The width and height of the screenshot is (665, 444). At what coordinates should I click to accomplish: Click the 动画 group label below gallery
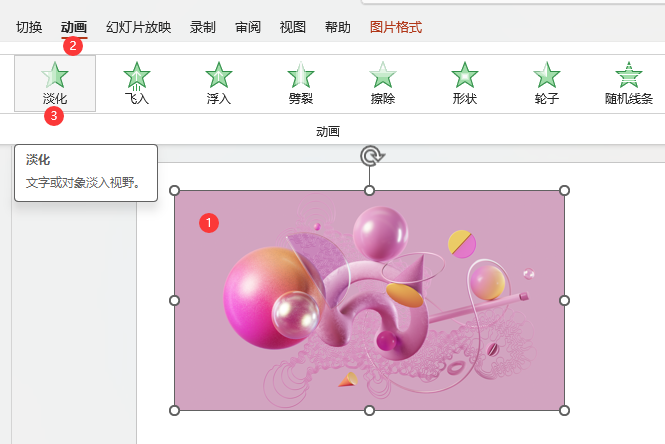pyautogui.click(x=328, y=131)
